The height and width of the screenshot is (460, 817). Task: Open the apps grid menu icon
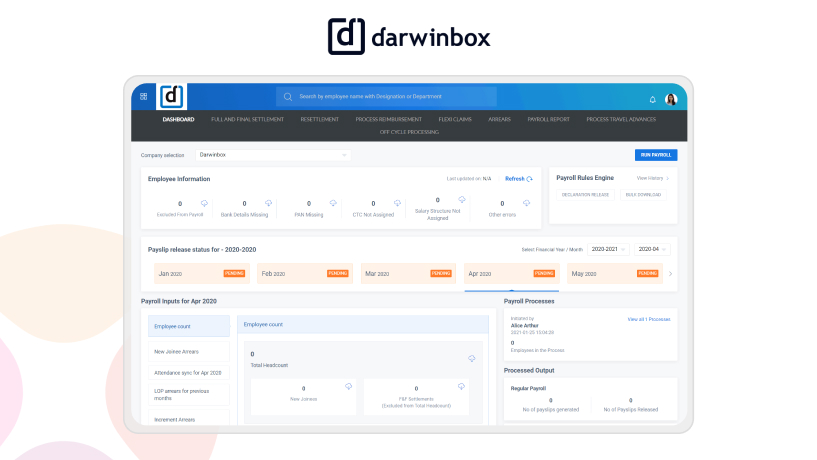click(144, 96)
